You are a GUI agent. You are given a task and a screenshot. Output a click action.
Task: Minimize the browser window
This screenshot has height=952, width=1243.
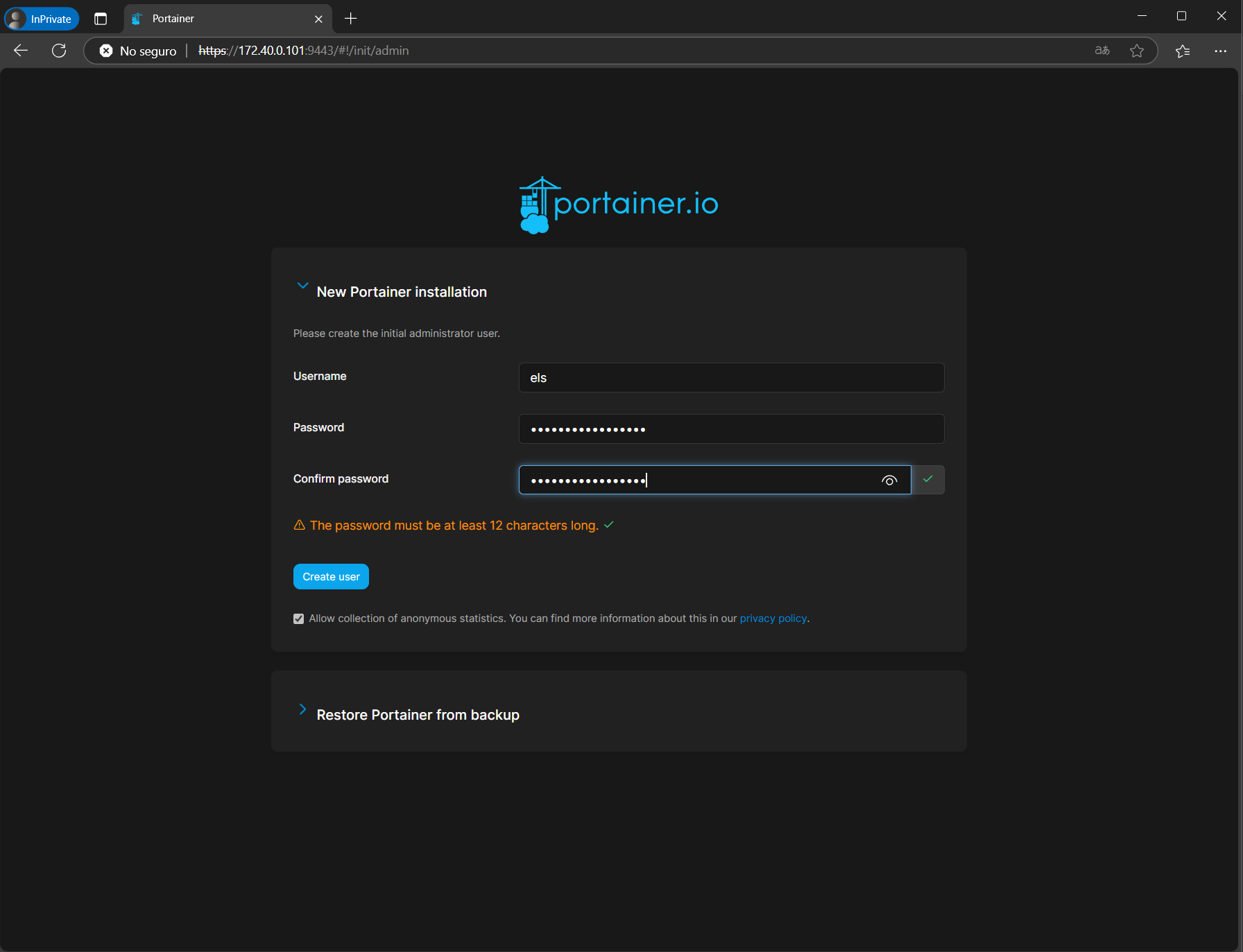1142,16
